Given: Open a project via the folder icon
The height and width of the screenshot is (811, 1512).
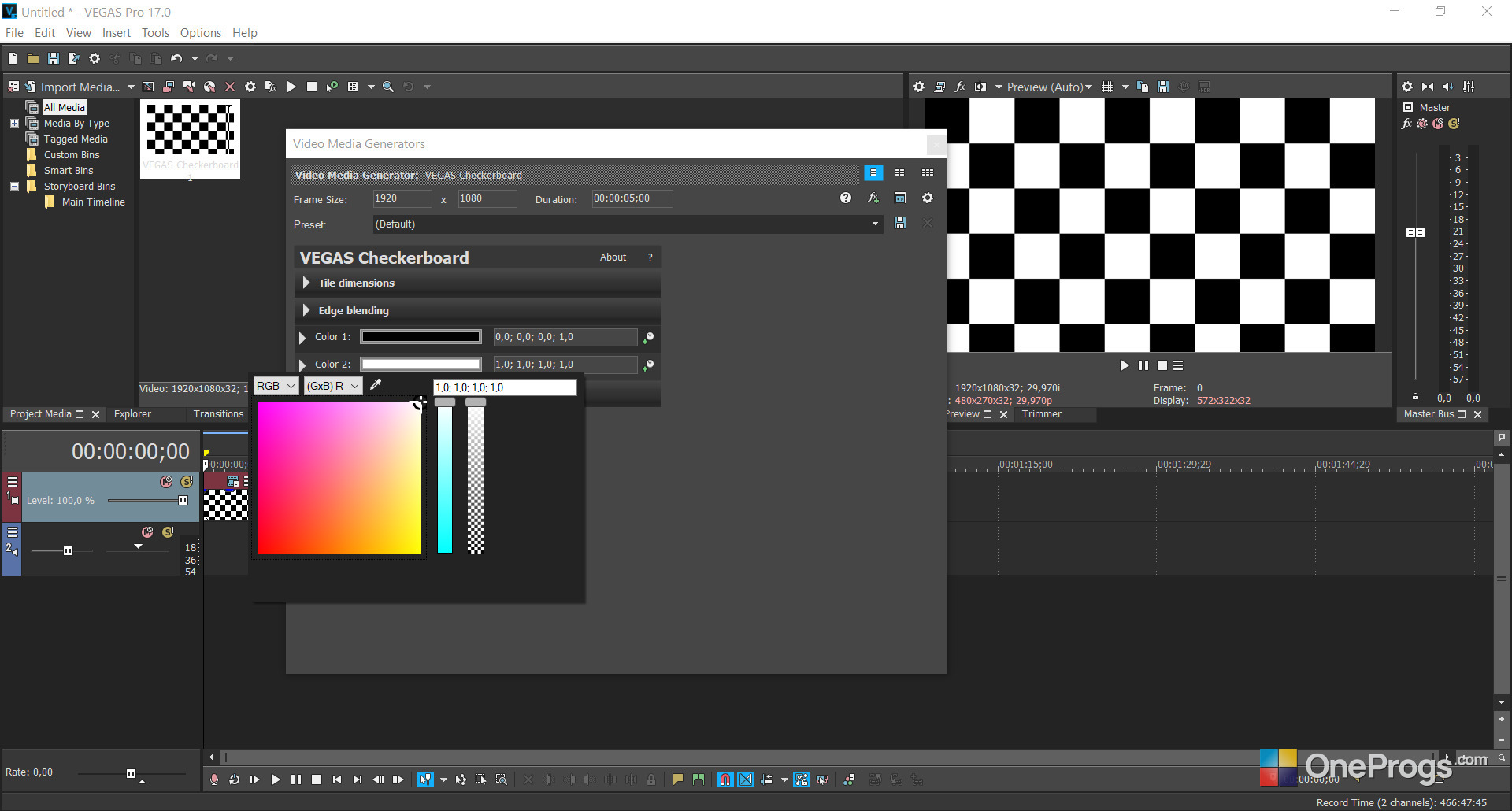Looking at the screenshot, I should 33,58.
